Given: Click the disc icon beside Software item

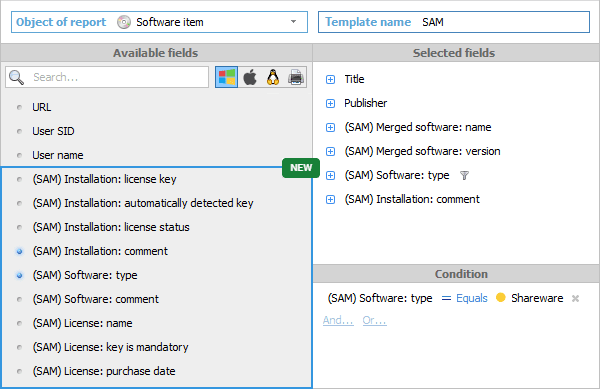Looking at the screenshot, I should (124, 22).
